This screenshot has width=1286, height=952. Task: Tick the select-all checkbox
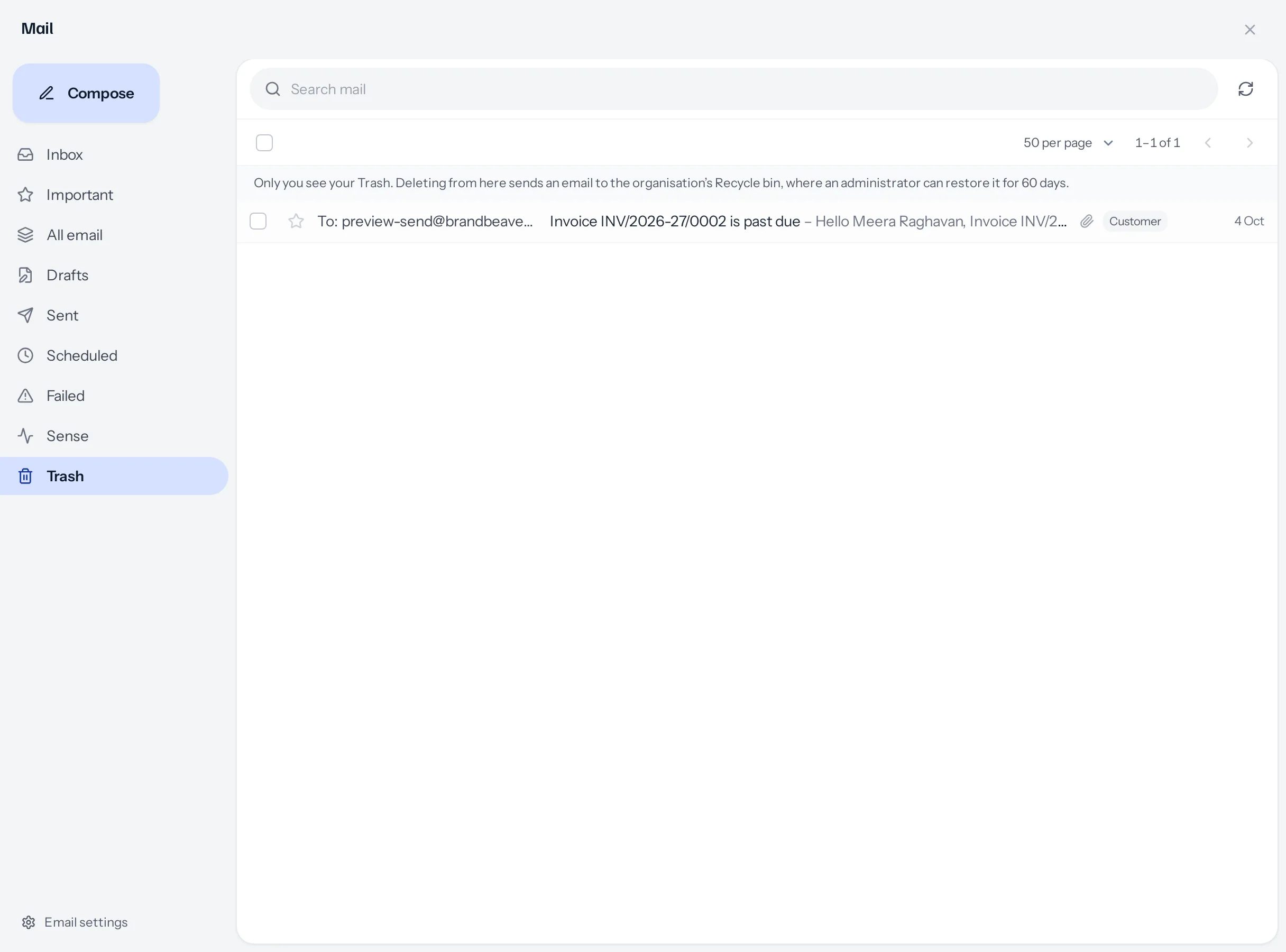(264, 143)
